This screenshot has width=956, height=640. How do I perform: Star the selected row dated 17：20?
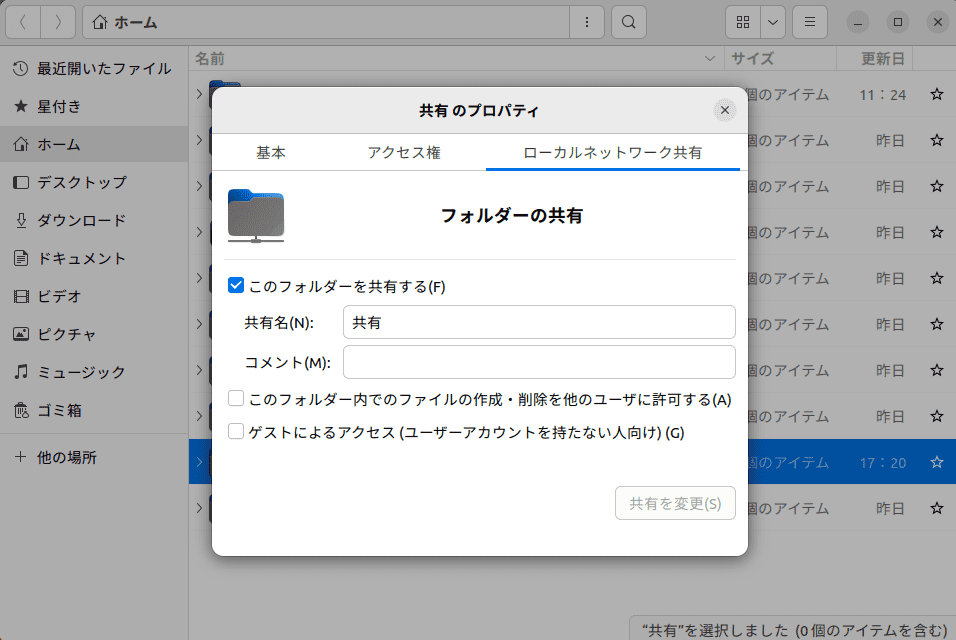click(937, 462)
